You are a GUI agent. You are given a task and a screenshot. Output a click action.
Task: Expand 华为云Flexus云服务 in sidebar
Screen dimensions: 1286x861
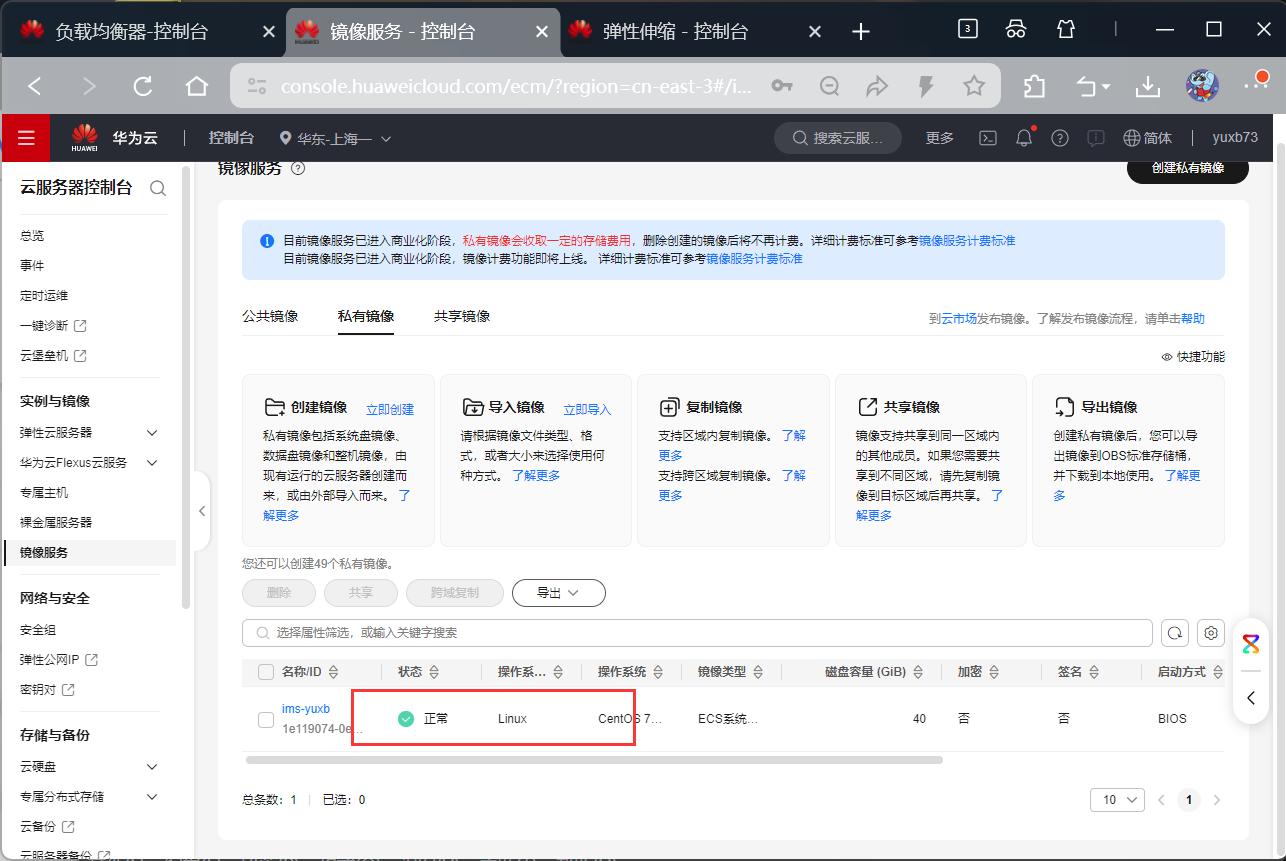tap(152, 463)
